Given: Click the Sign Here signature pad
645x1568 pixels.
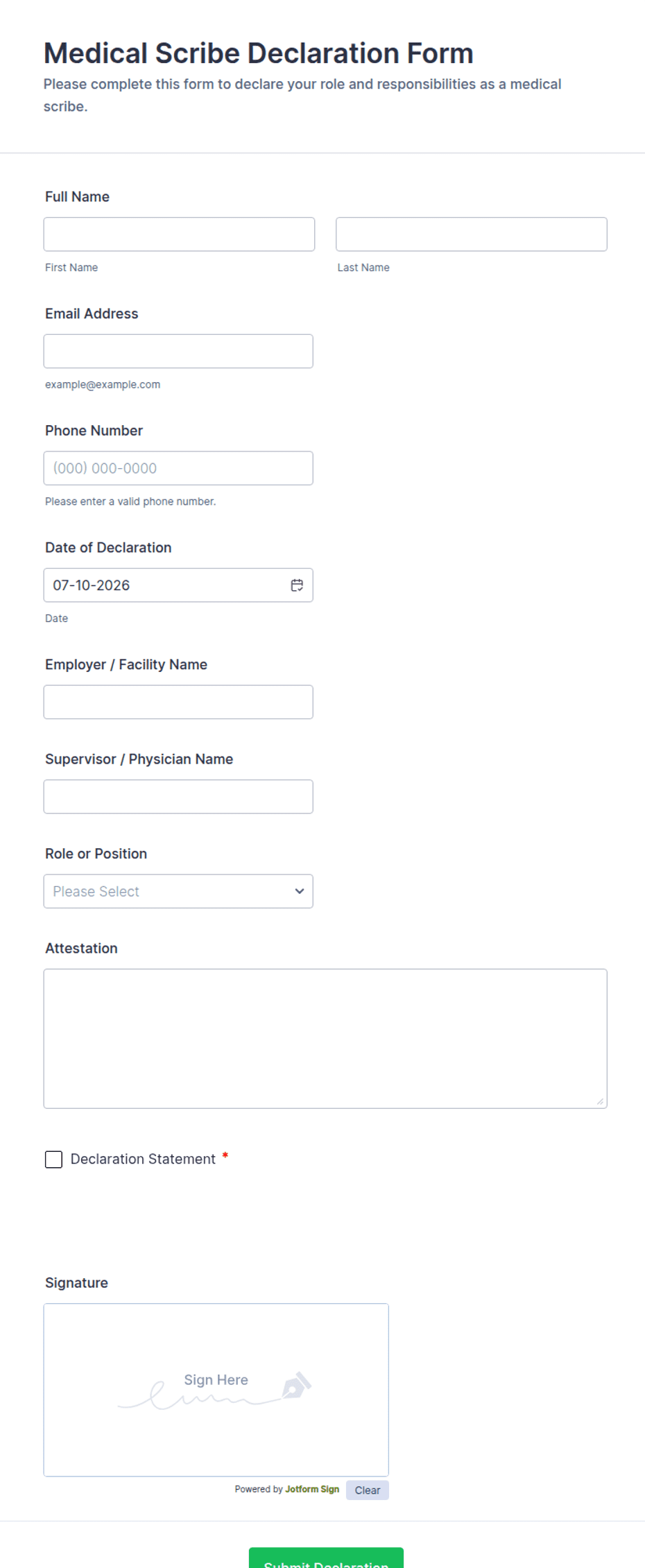Looking at the screenshot, I should click(x=216, y=1390).
